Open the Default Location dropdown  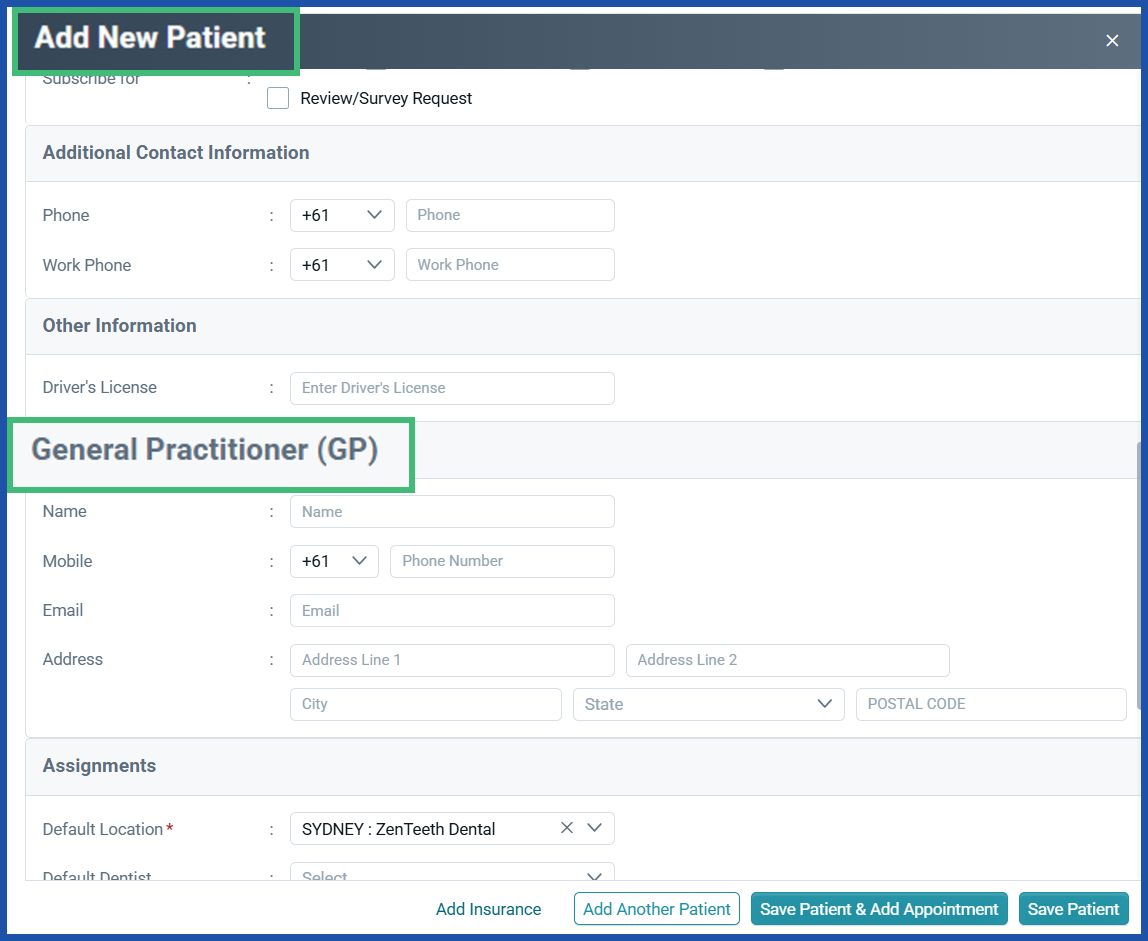[594, 828]
